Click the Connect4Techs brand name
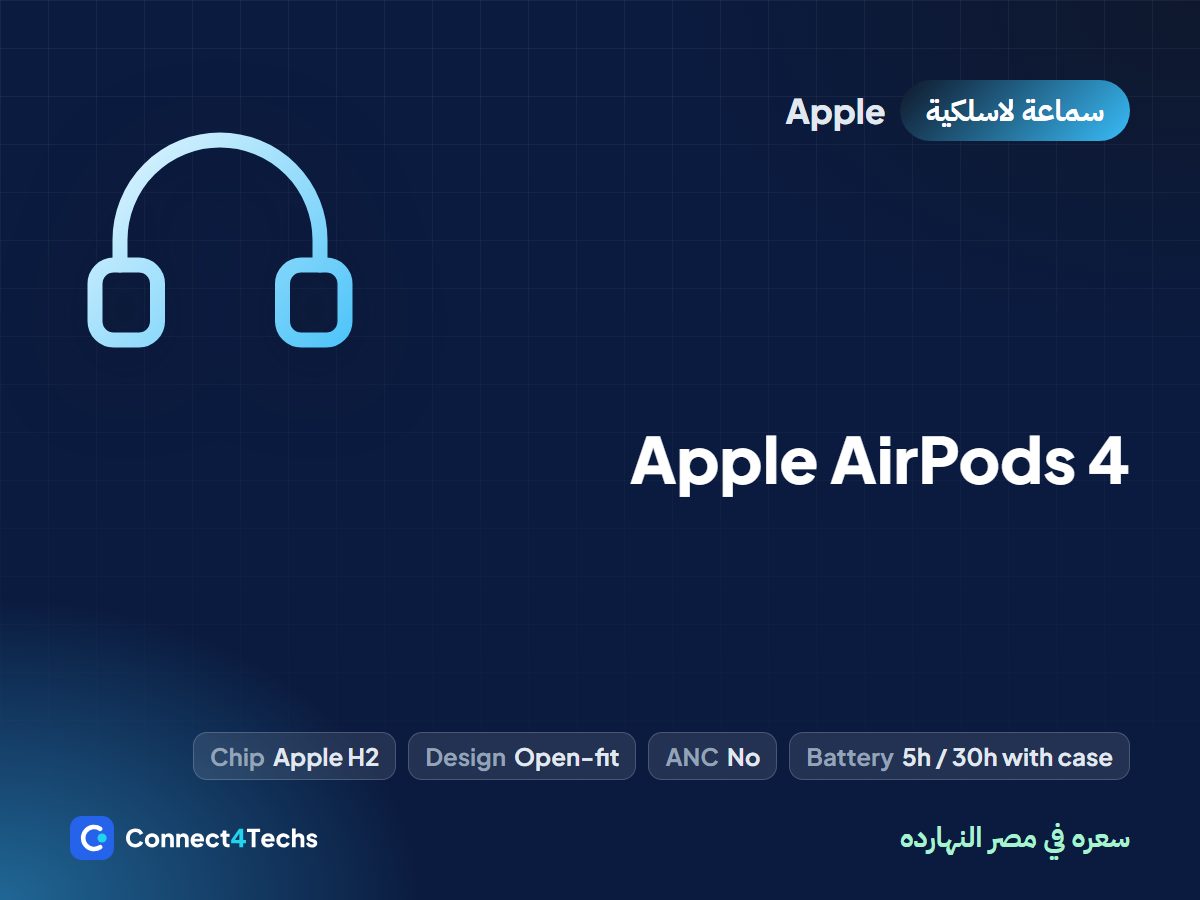This screenshot has width=1200, height=900. tap(221, 838)
